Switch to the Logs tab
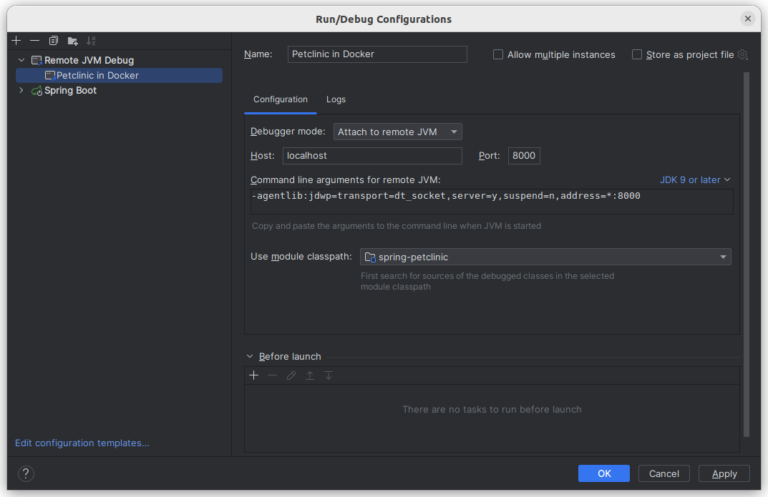The width and height of the screenshot is (768, 497). point(336,100)
